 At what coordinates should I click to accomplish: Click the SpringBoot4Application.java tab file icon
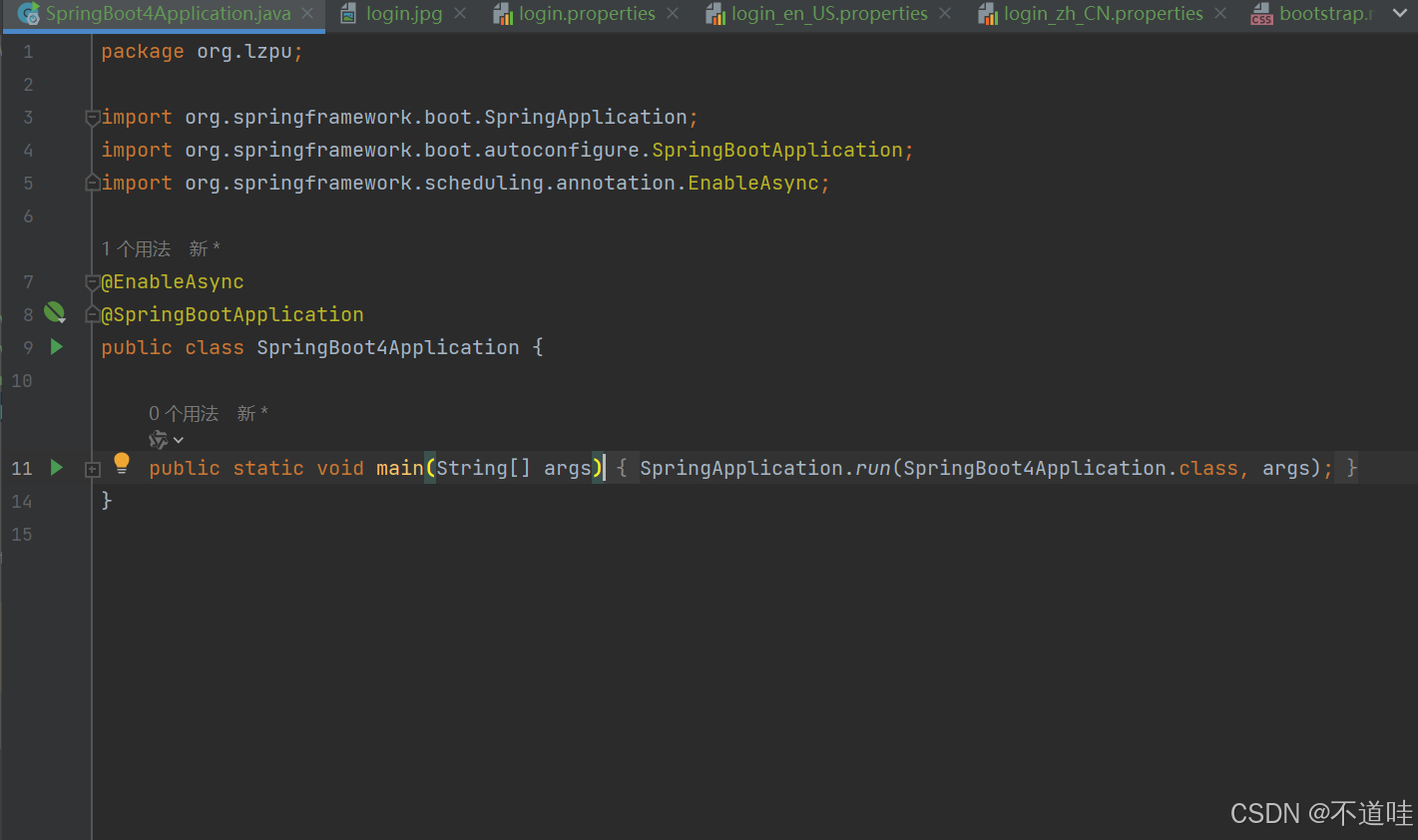point(29,14)
